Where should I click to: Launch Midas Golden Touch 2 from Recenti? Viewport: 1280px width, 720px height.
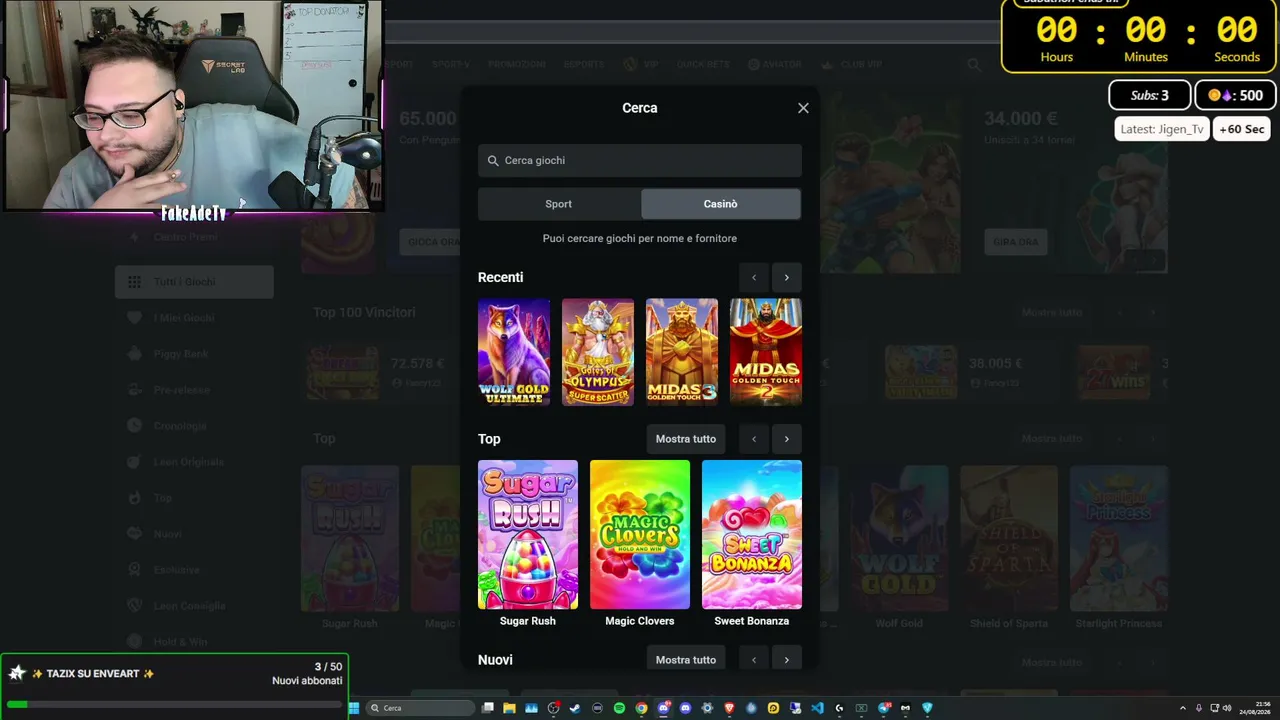pos(766,352)
